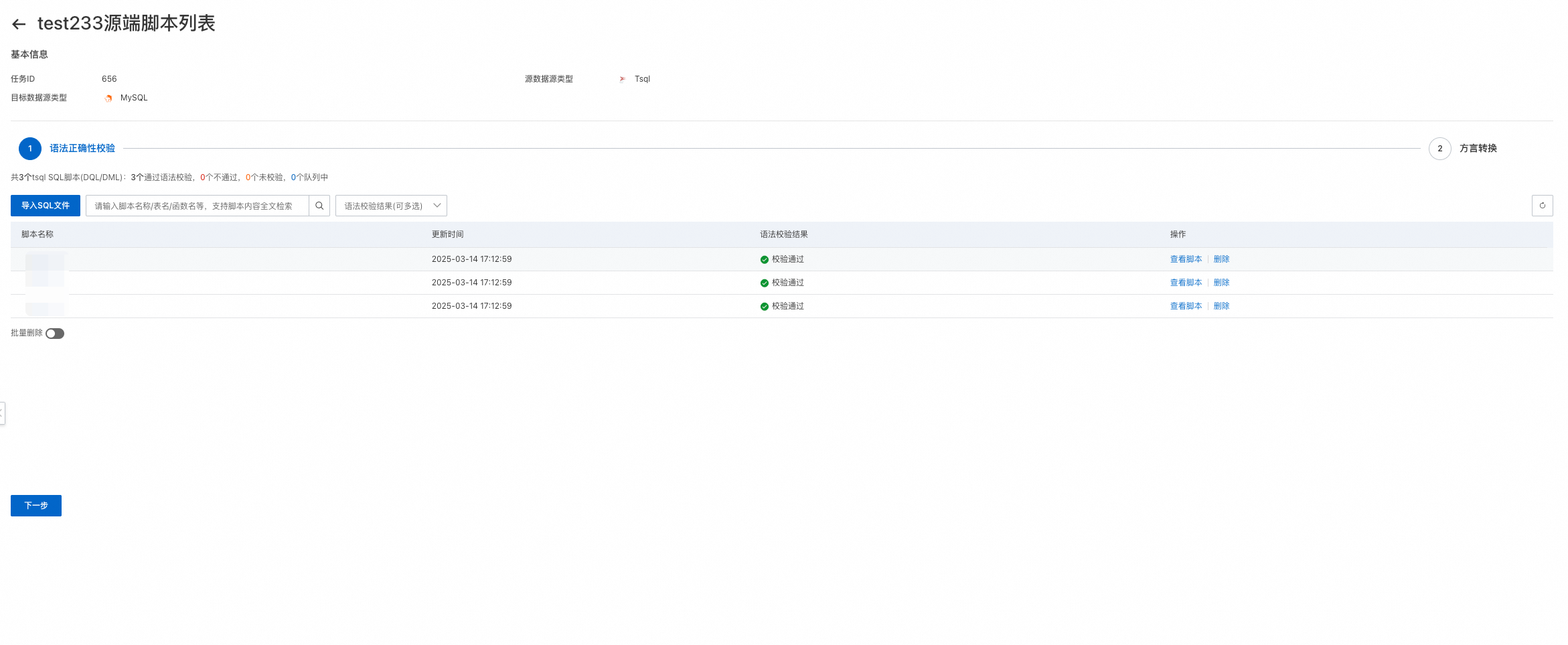
Task: Click the refresh icon above the table
Action: (x=1543, y=206)
